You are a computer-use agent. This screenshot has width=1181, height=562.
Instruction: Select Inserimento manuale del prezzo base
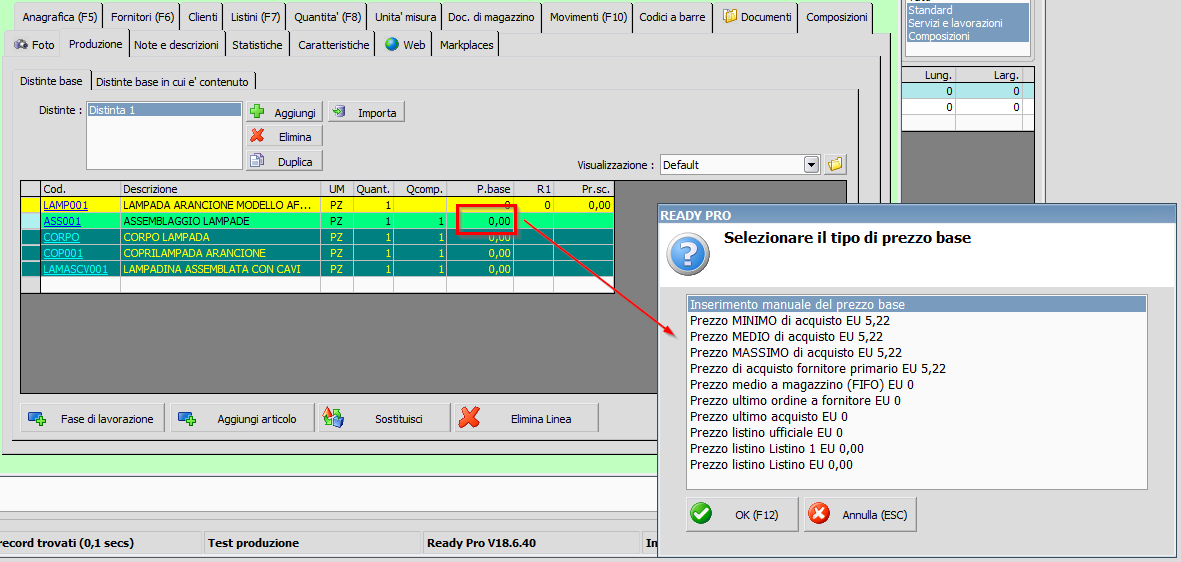(x=916, y=304)
